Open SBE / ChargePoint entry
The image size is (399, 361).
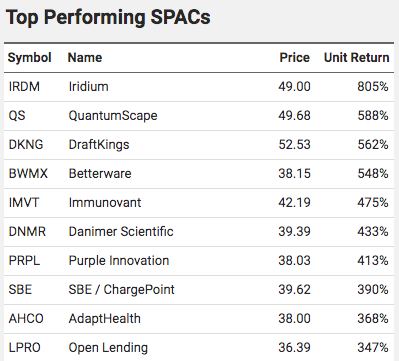coord(121,290)
